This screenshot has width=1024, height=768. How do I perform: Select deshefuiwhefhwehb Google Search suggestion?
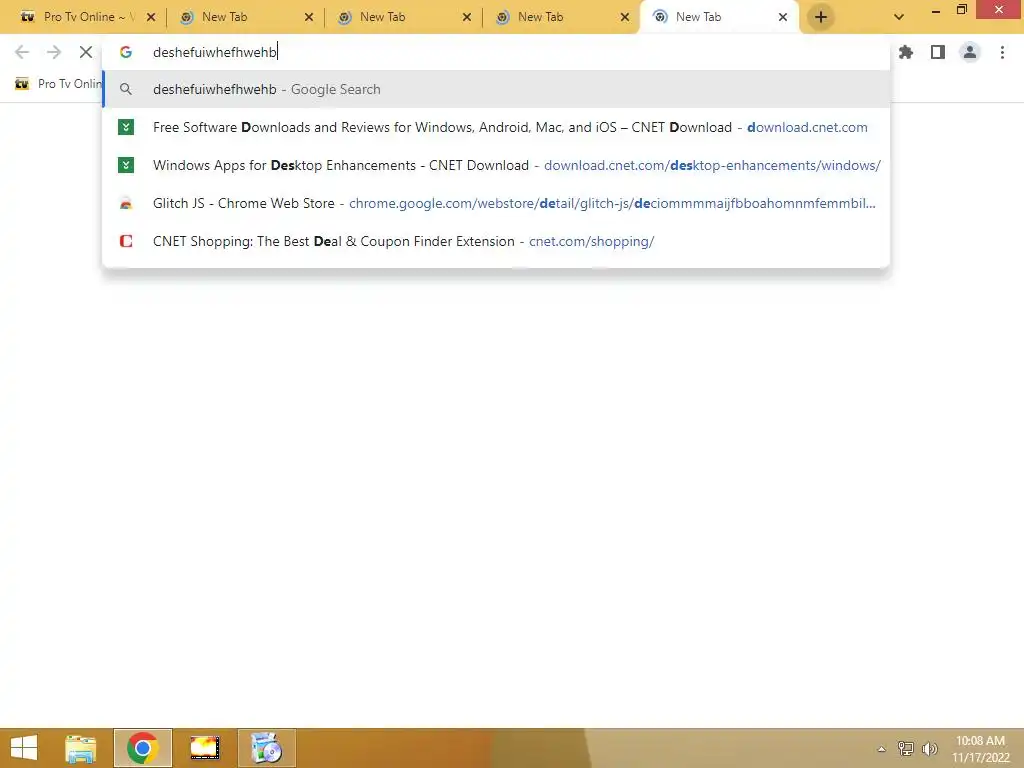[496, 89]
